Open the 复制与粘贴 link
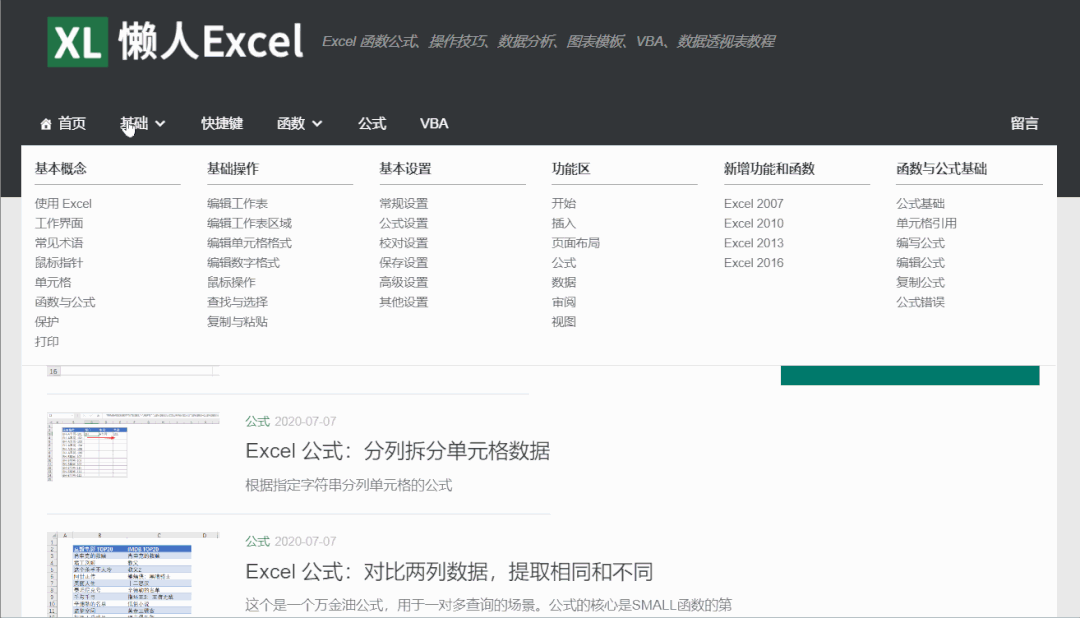1080x618 pixels. click(238, 322)
